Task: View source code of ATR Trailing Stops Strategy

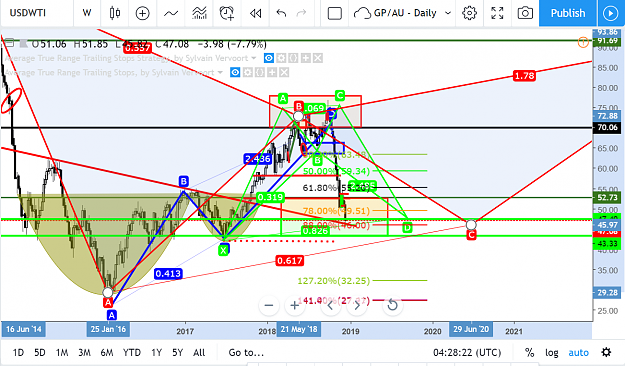Action: 293,58
